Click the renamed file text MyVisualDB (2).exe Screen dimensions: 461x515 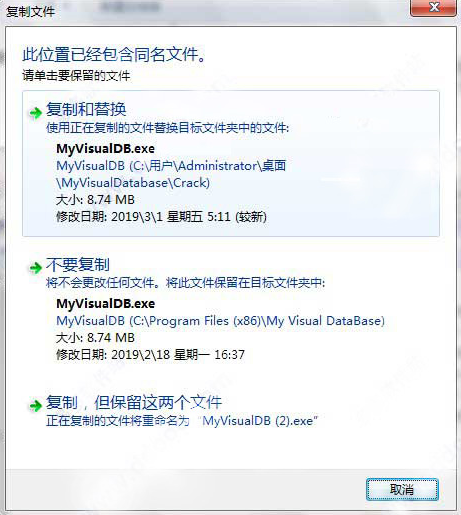click(260, 421)
